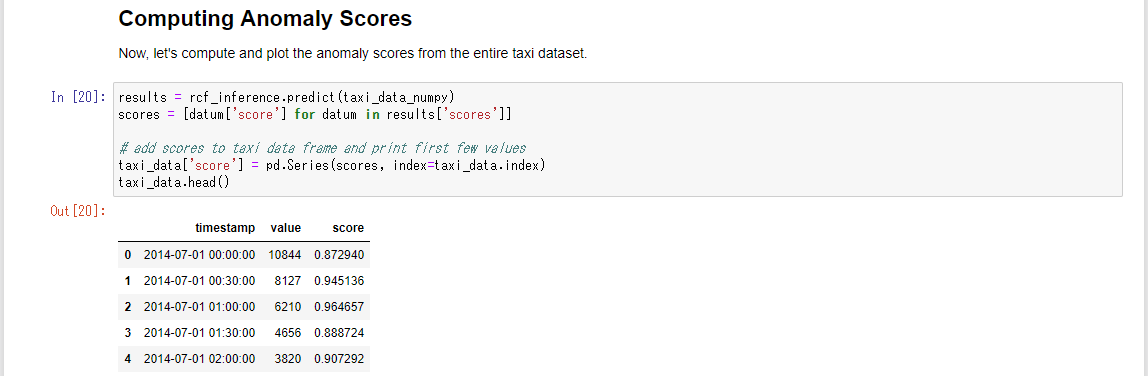1148x376 pixels.
Task: Click the value column header
Action: pos(286,228)
